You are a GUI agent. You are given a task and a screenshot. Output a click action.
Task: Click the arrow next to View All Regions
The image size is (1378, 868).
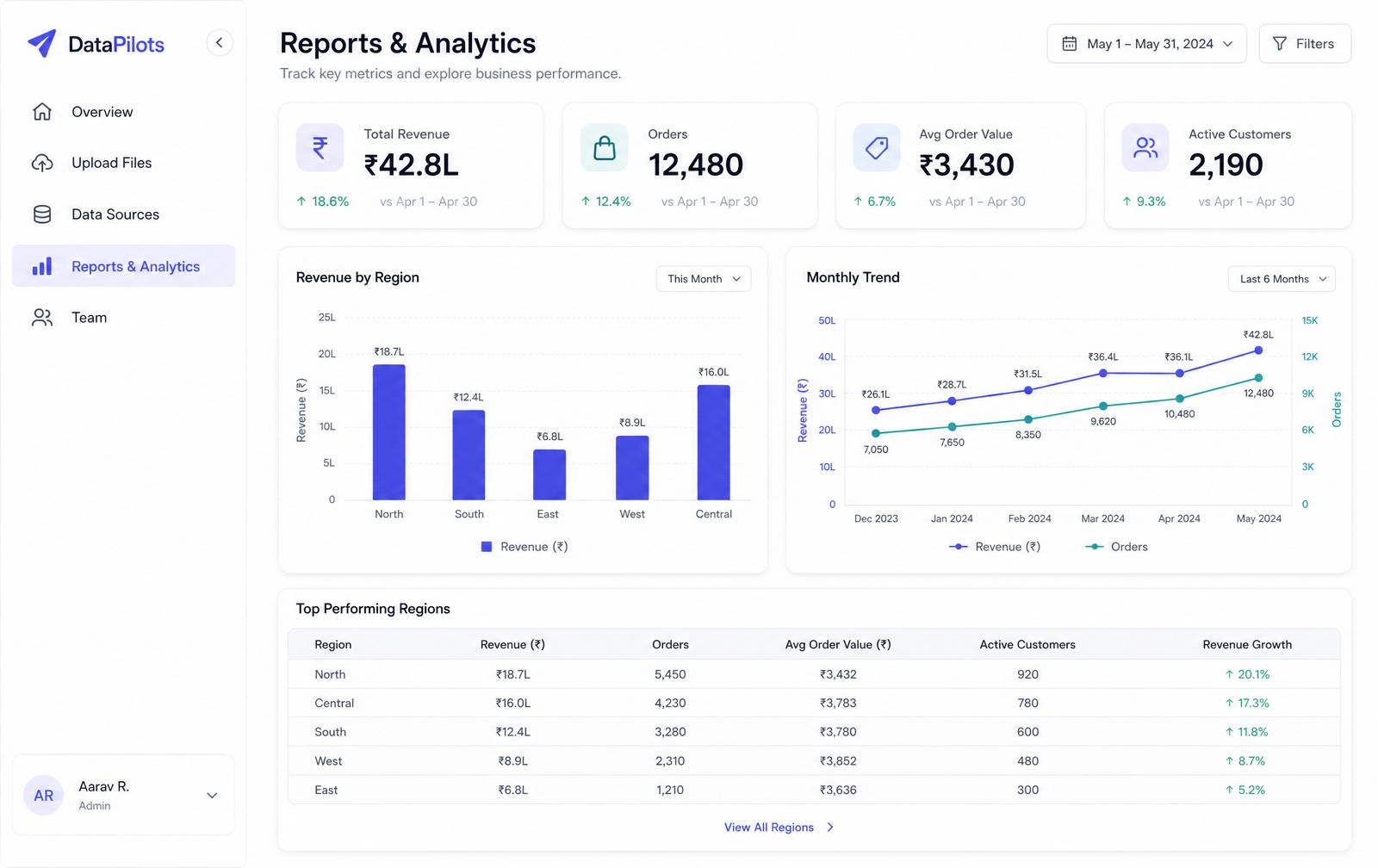click(x=830, y=828)
